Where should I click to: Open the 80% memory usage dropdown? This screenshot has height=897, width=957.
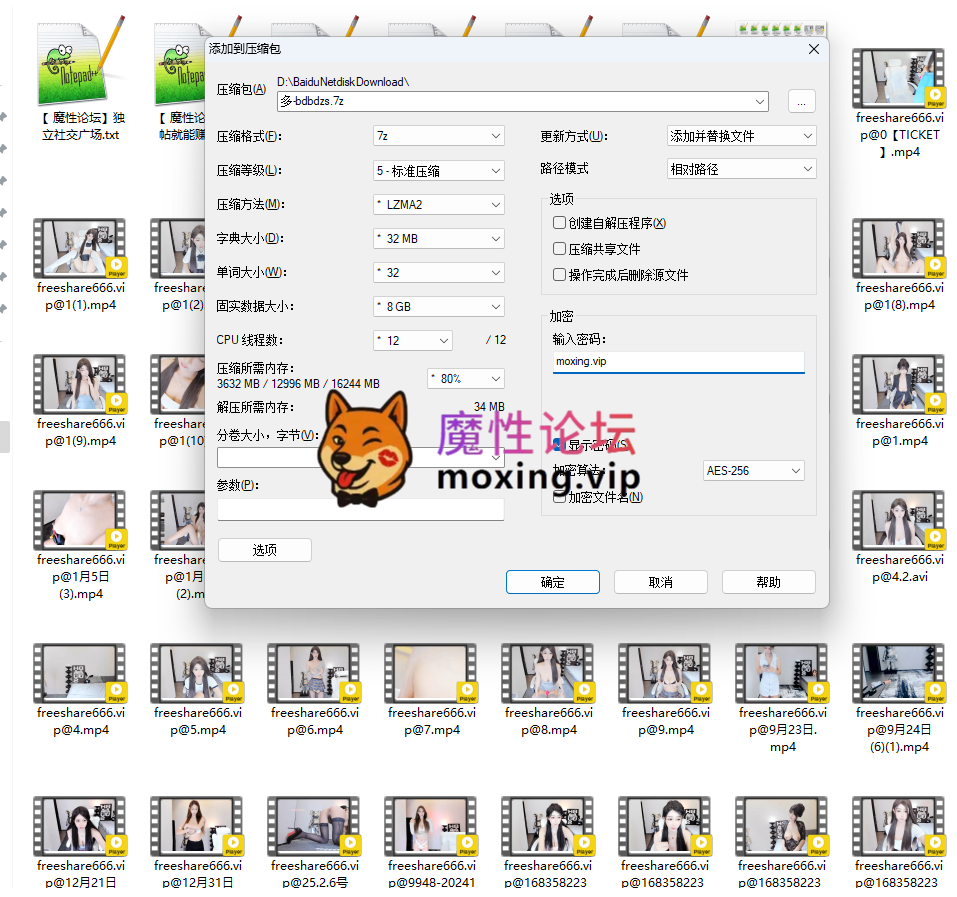pyautogui.click(x=466, y=379)
